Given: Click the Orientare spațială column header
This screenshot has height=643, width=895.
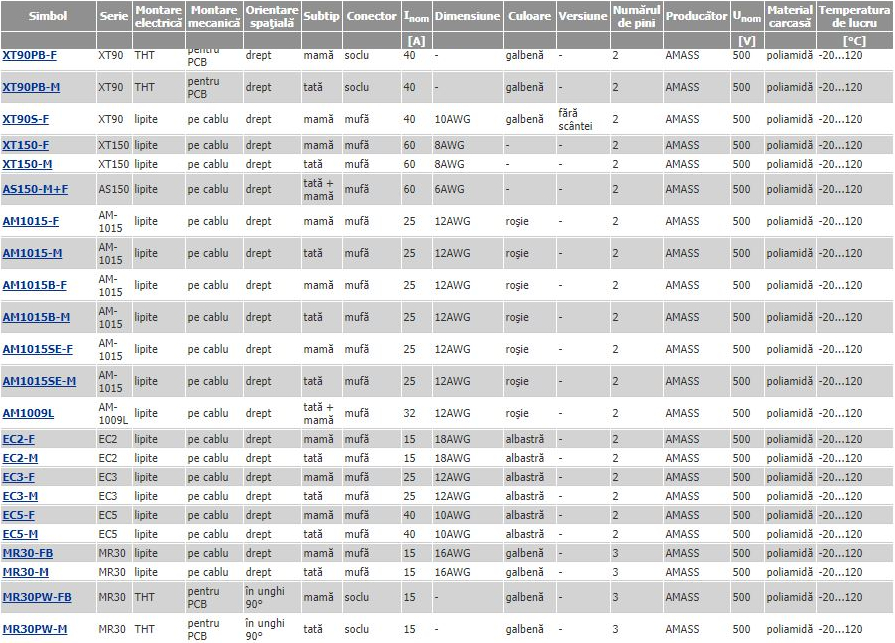Looking at the screenshot, I should pyautogui.click(x=272, y=17).
